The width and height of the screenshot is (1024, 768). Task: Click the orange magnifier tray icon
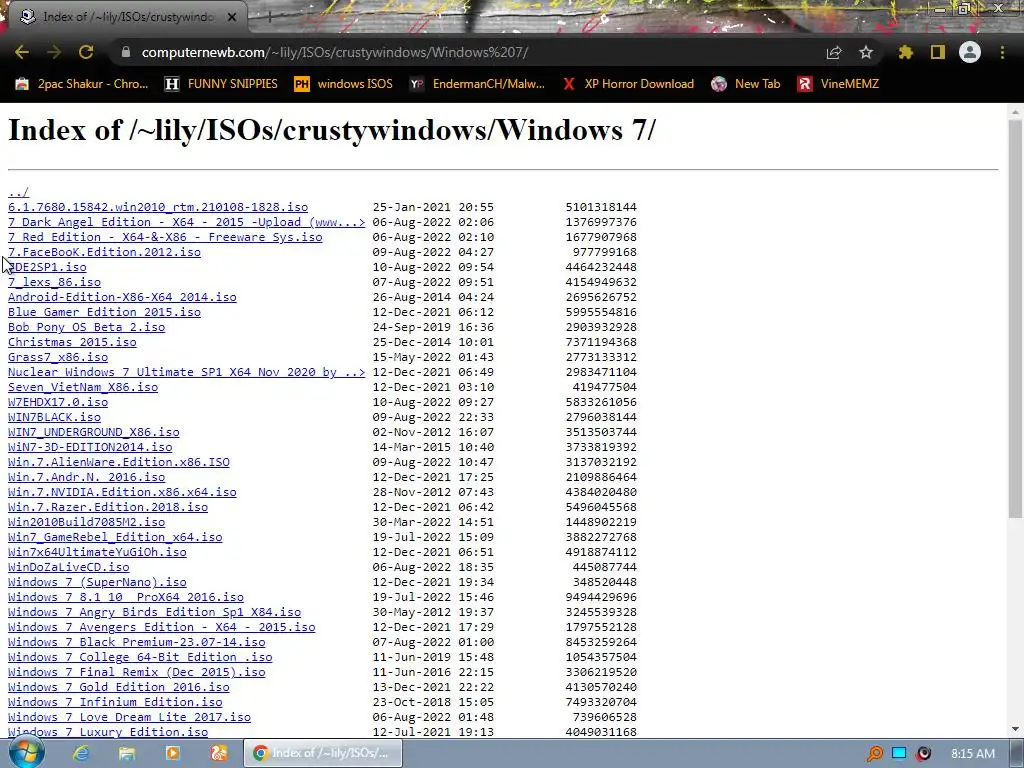(x=874, y=754)
